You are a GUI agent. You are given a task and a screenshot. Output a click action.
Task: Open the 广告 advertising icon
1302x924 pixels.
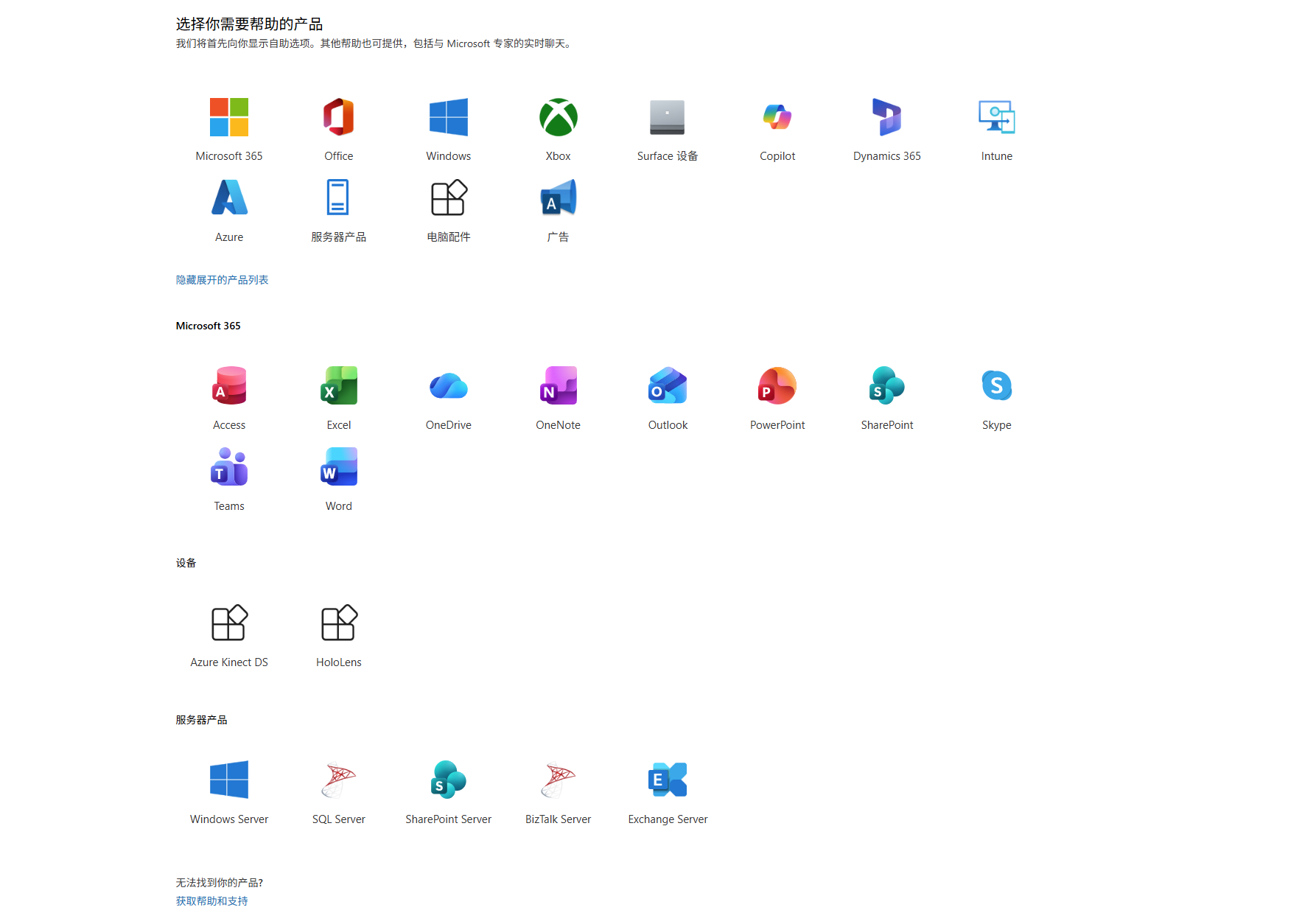(559, 197)
